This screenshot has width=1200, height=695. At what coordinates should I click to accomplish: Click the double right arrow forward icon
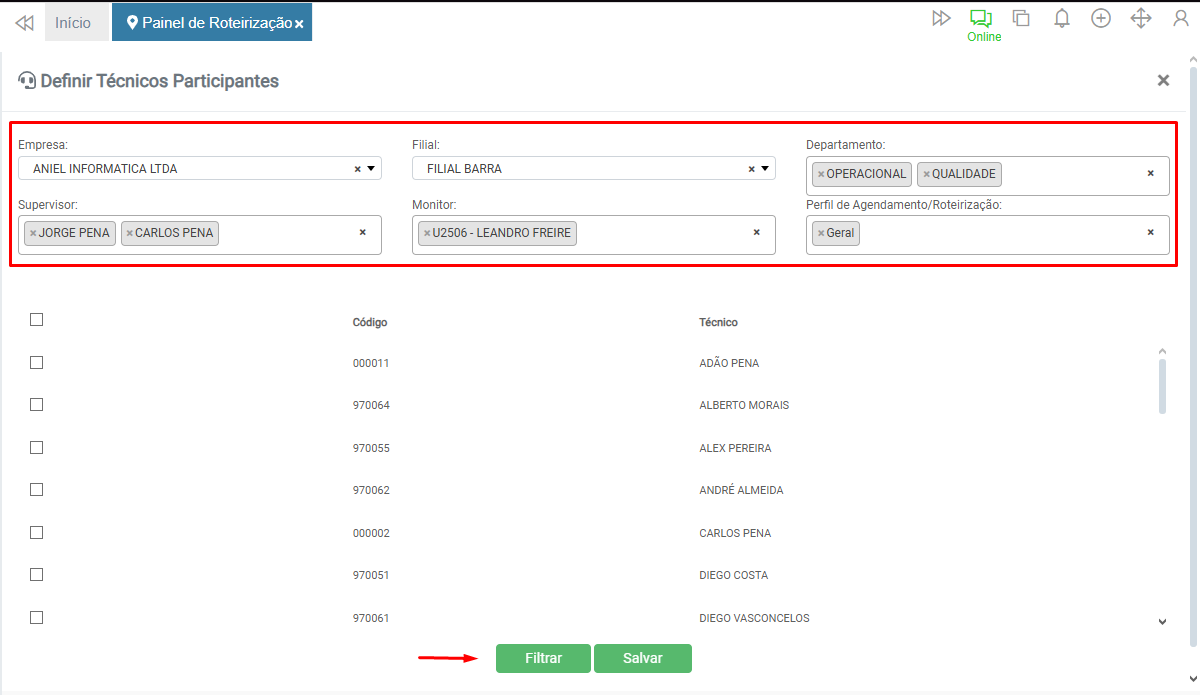941,18
